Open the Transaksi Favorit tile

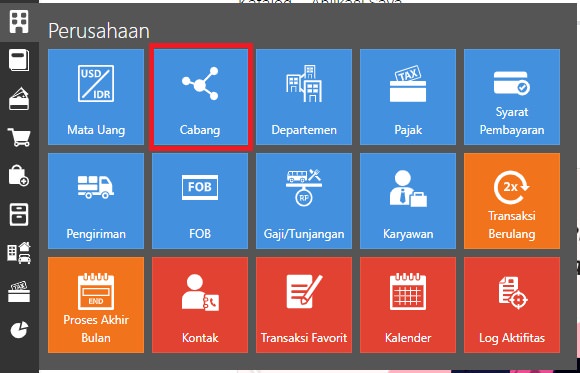pyautogui.click(x=304, y=305)
